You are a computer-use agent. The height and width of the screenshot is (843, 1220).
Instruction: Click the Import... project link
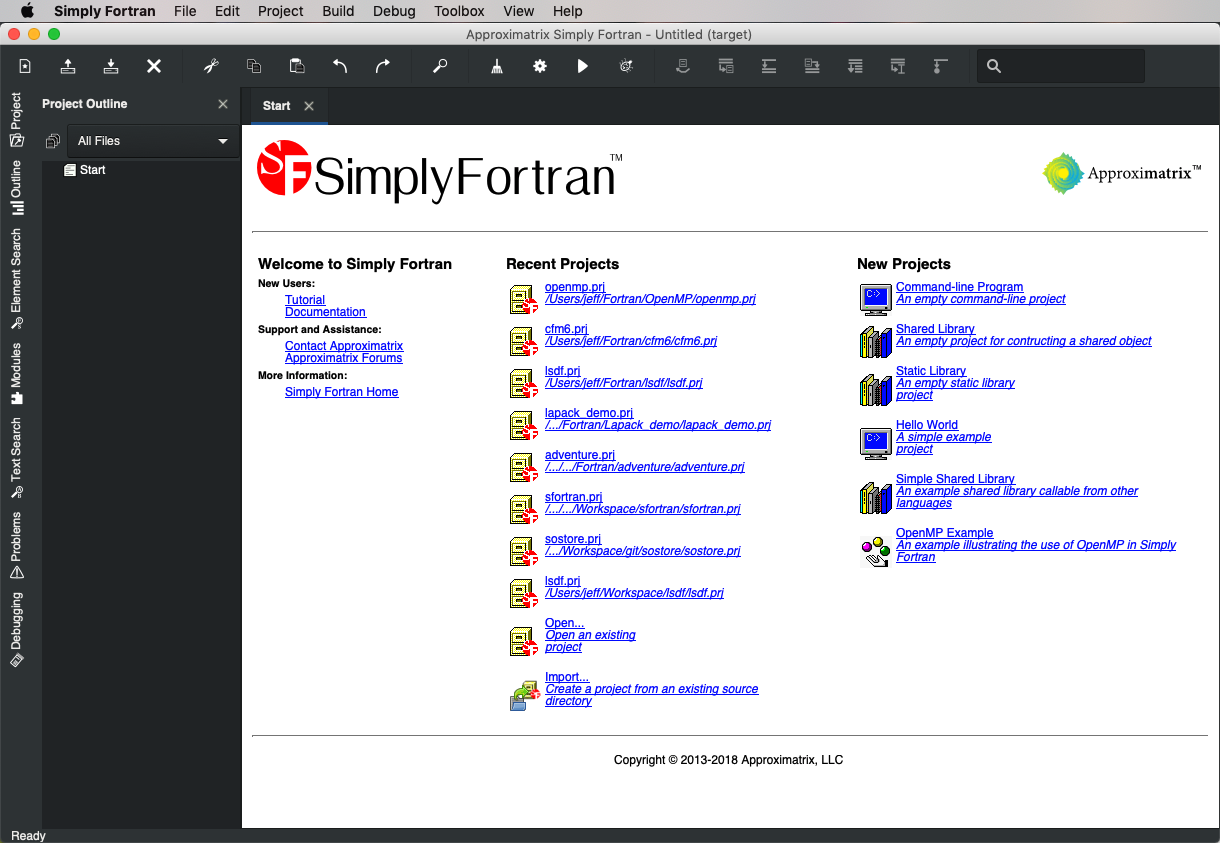coord(567,677)
